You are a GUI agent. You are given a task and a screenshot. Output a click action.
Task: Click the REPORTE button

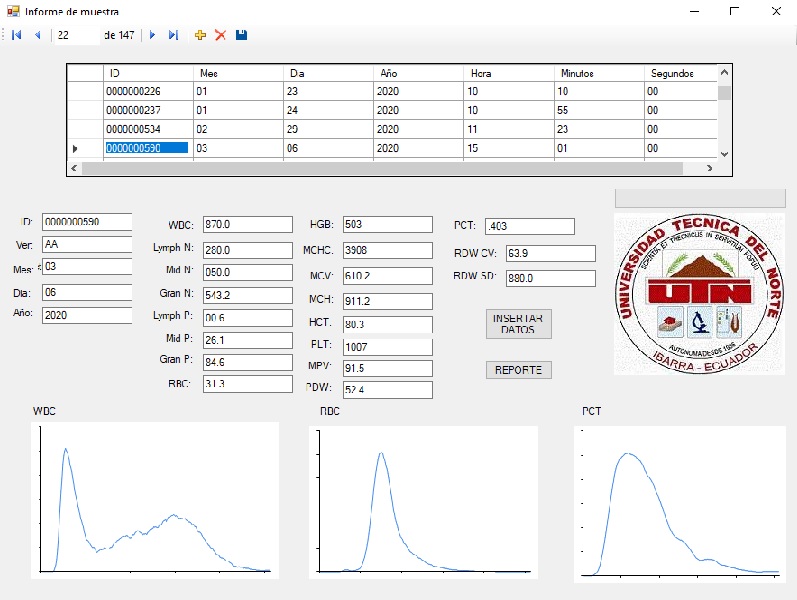[518, 370]
